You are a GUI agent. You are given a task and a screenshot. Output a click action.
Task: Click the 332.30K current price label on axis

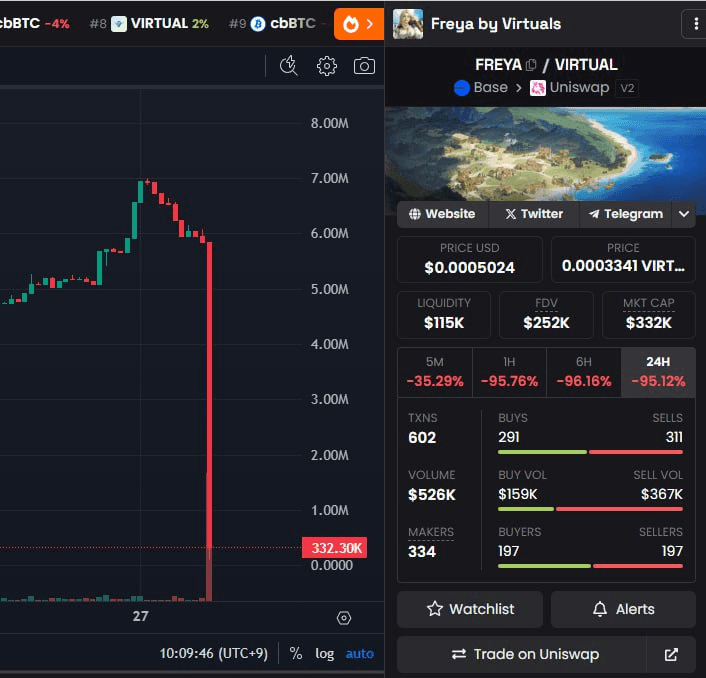point(335,548)
